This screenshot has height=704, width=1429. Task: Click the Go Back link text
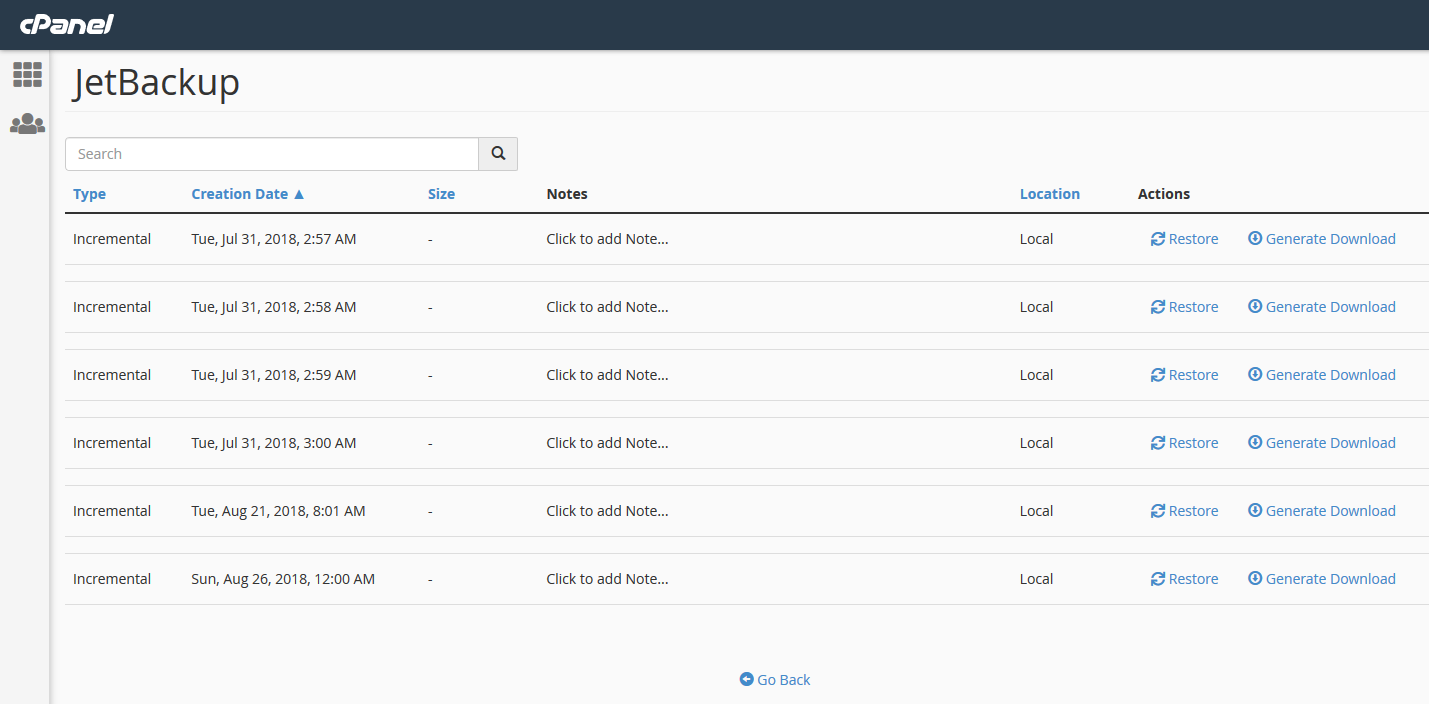tap(784, 680)
